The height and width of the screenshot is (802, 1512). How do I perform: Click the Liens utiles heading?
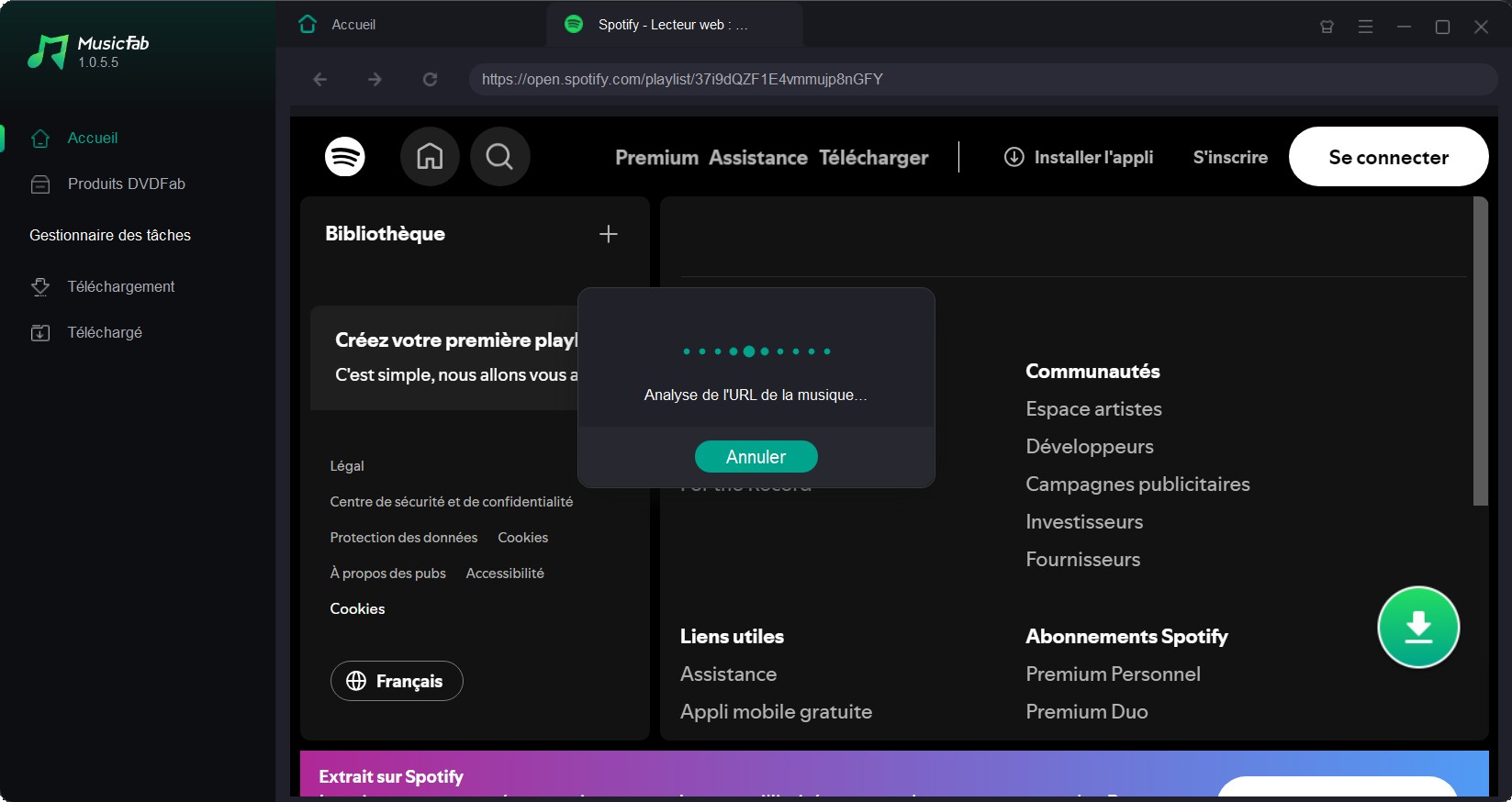(732, 637)
